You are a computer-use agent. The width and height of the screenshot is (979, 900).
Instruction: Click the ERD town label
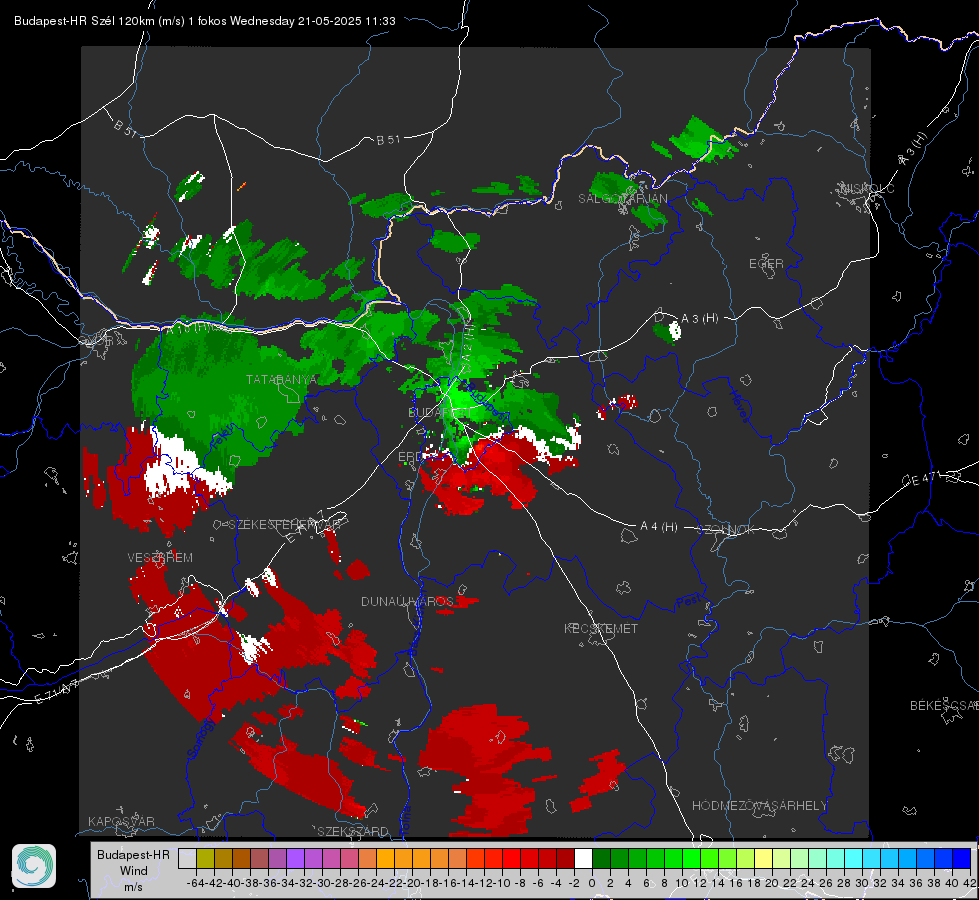point(410,457)
